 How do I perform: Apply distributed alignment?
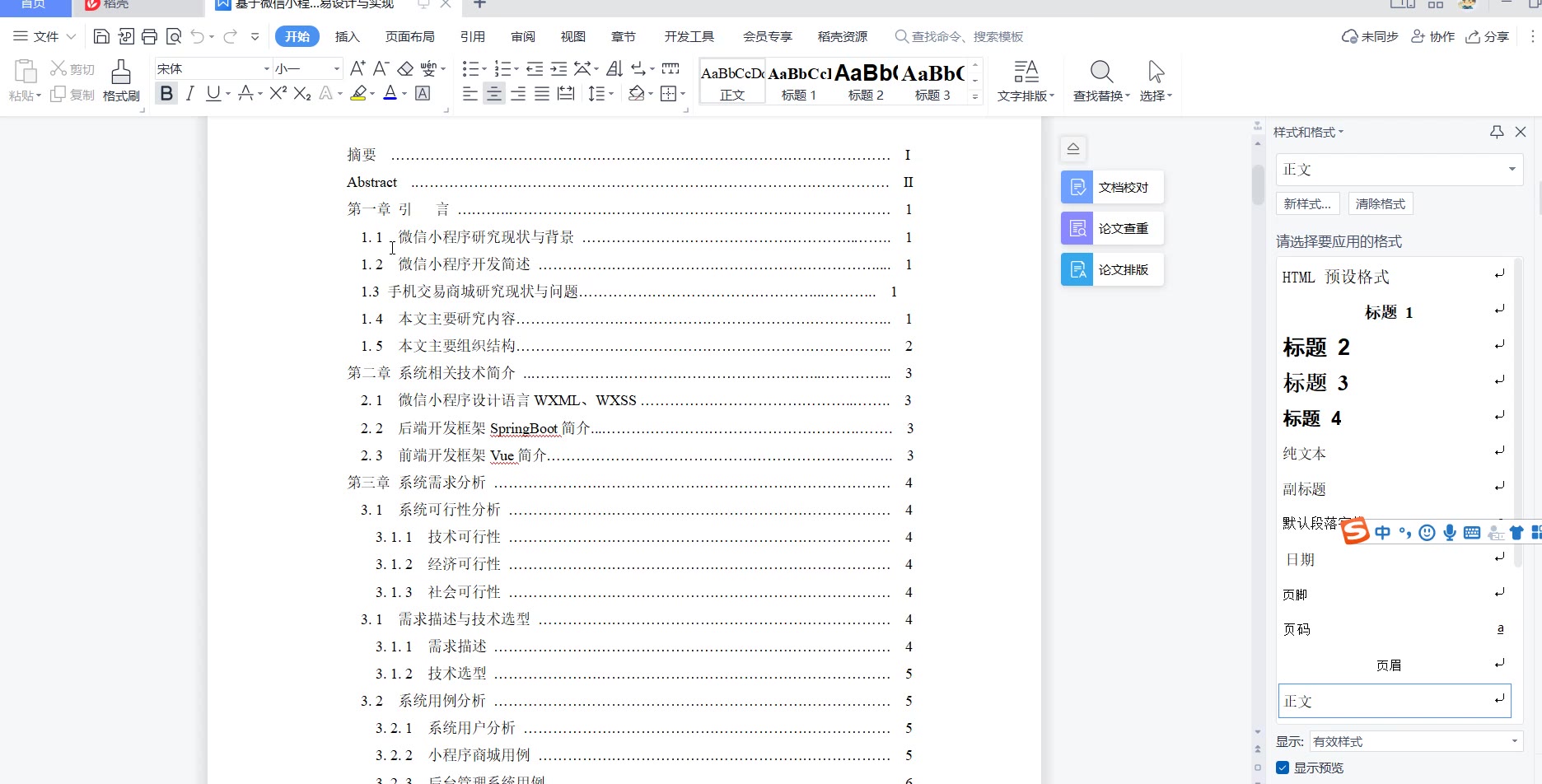pos(566,93)
